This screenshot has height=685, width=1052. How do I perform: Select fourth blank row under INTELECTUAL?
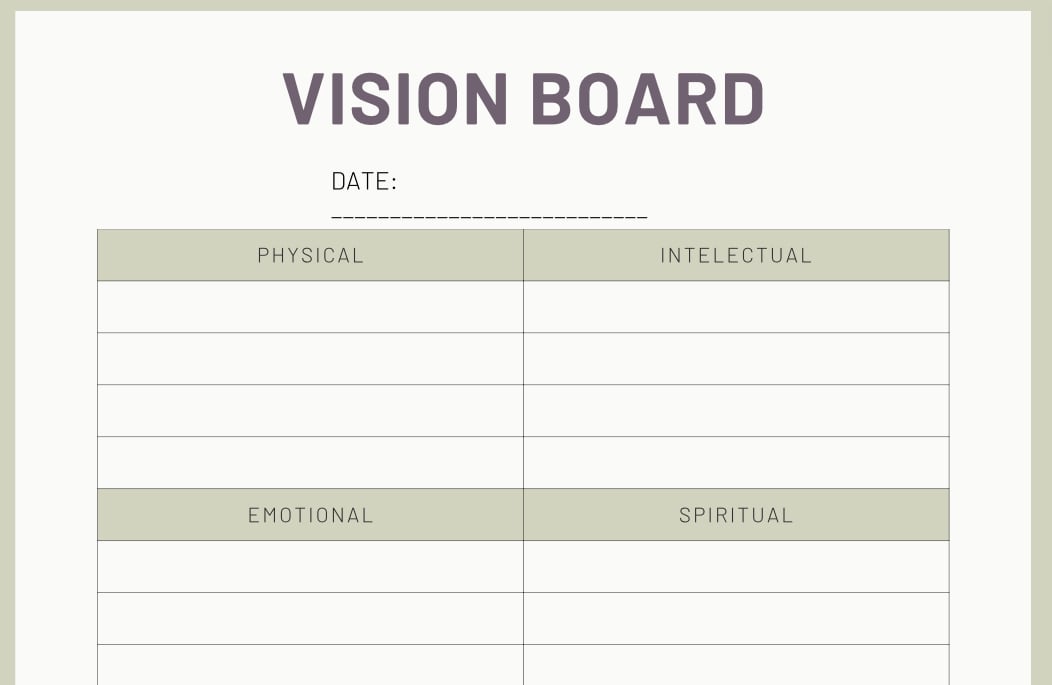736,463
